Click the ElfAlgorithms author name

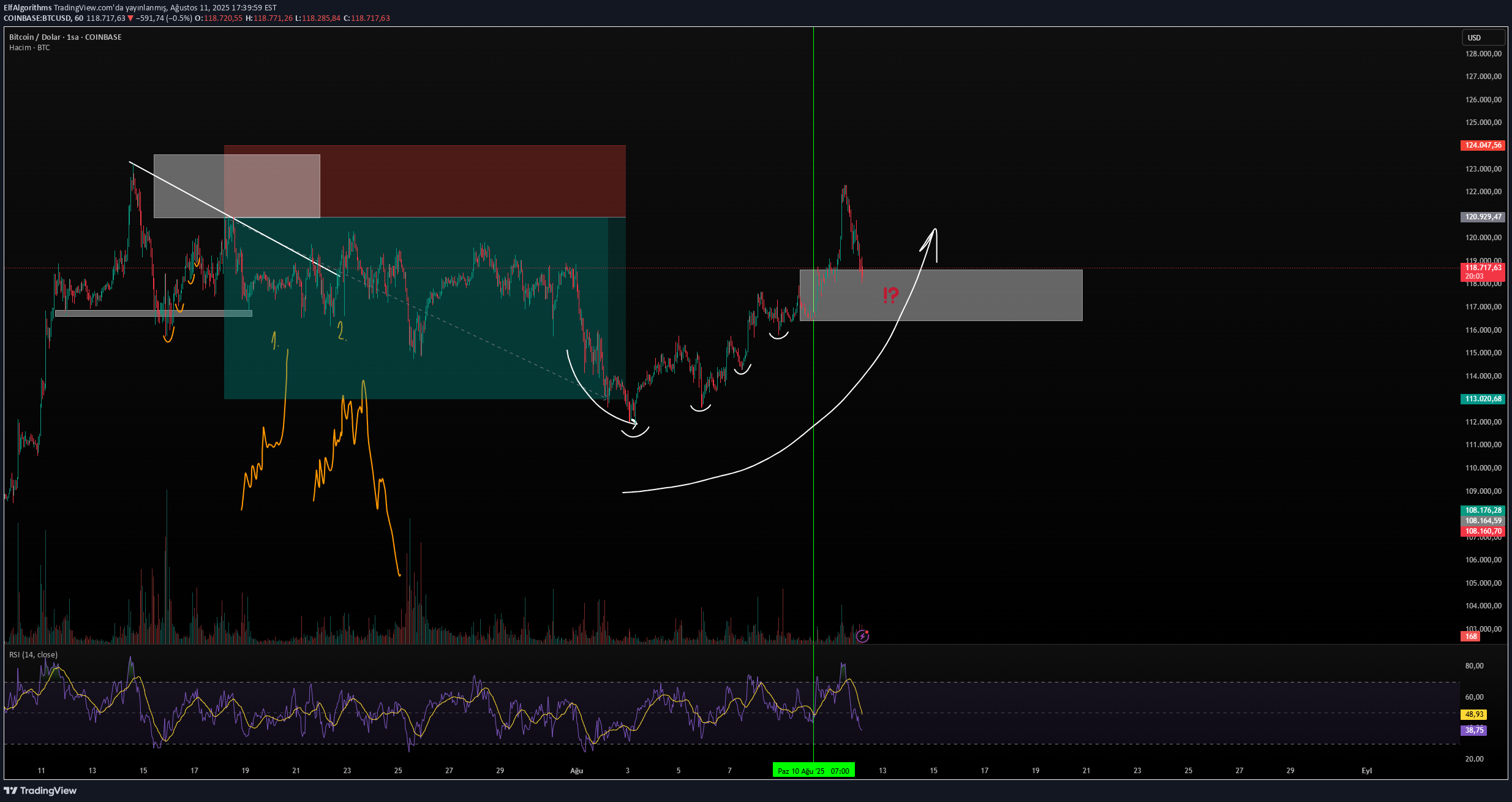click(28, 8)
